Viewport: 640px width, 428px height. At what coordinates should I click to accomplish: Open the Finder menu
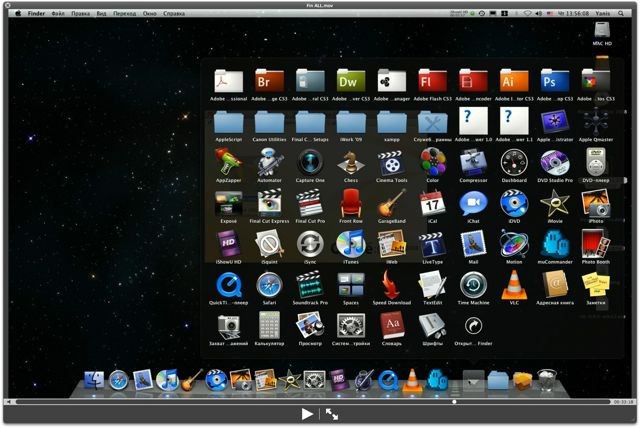[x=36, y=13]
